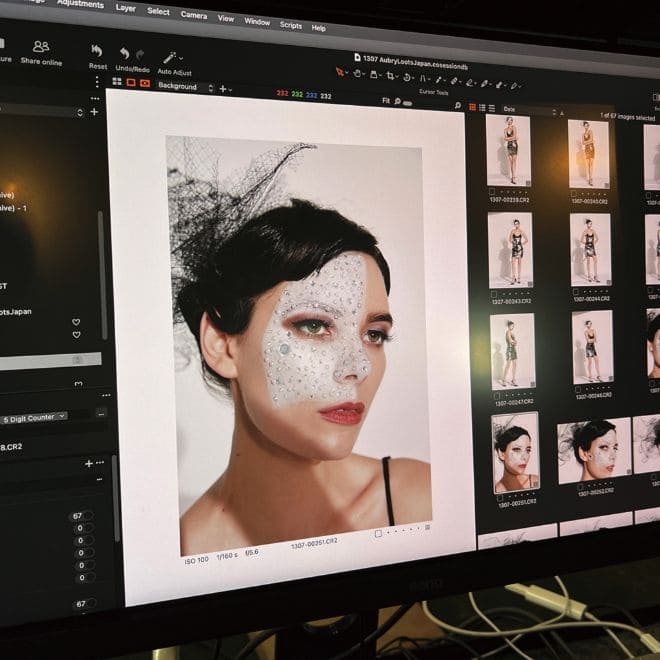Toggle color tag box under 1307-00248.CR2

pyautogui.click(x=580, y=389)
